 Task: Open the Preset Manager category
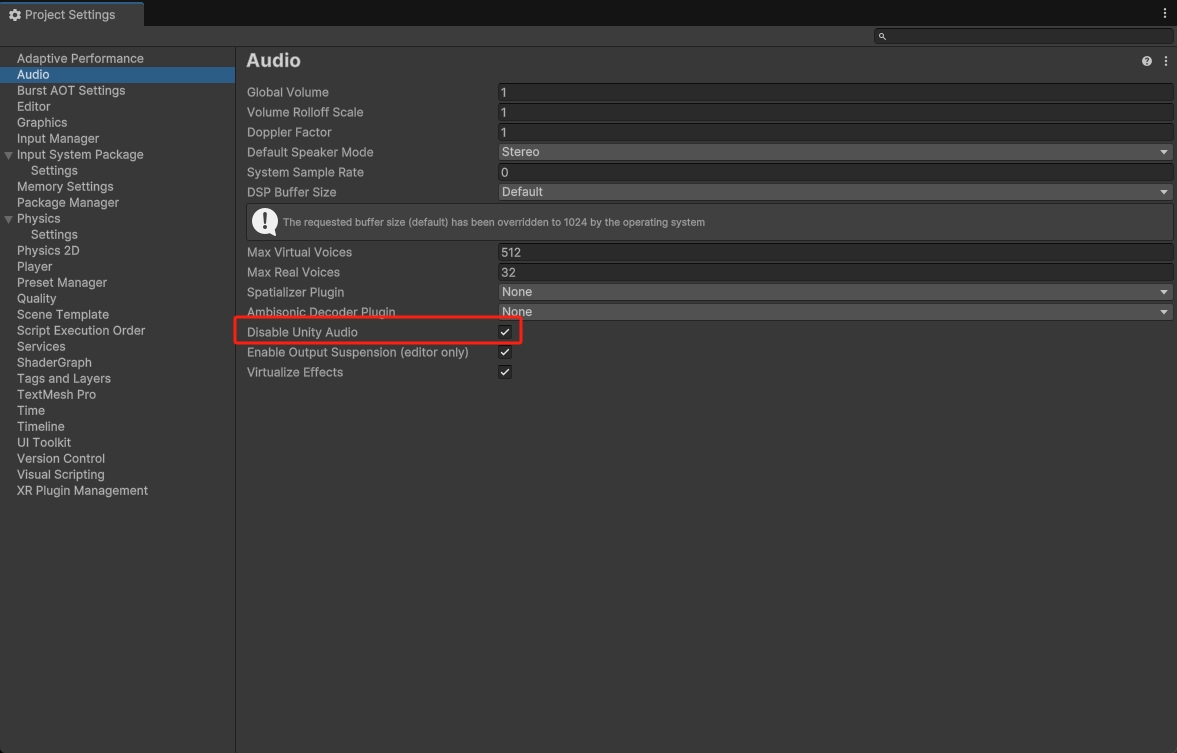tap(62, 283)
